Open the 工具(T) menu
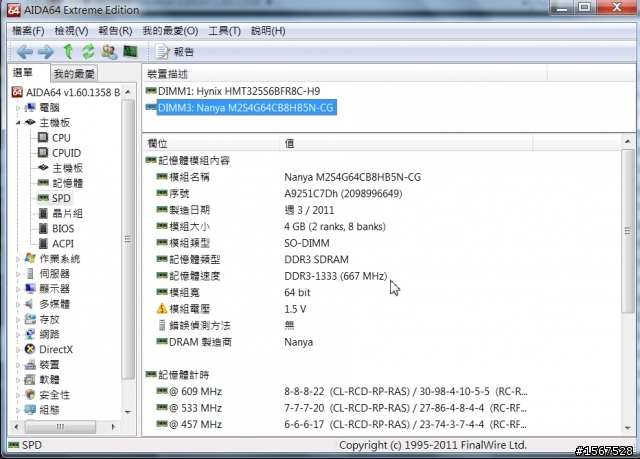 (x=224, y=31)
